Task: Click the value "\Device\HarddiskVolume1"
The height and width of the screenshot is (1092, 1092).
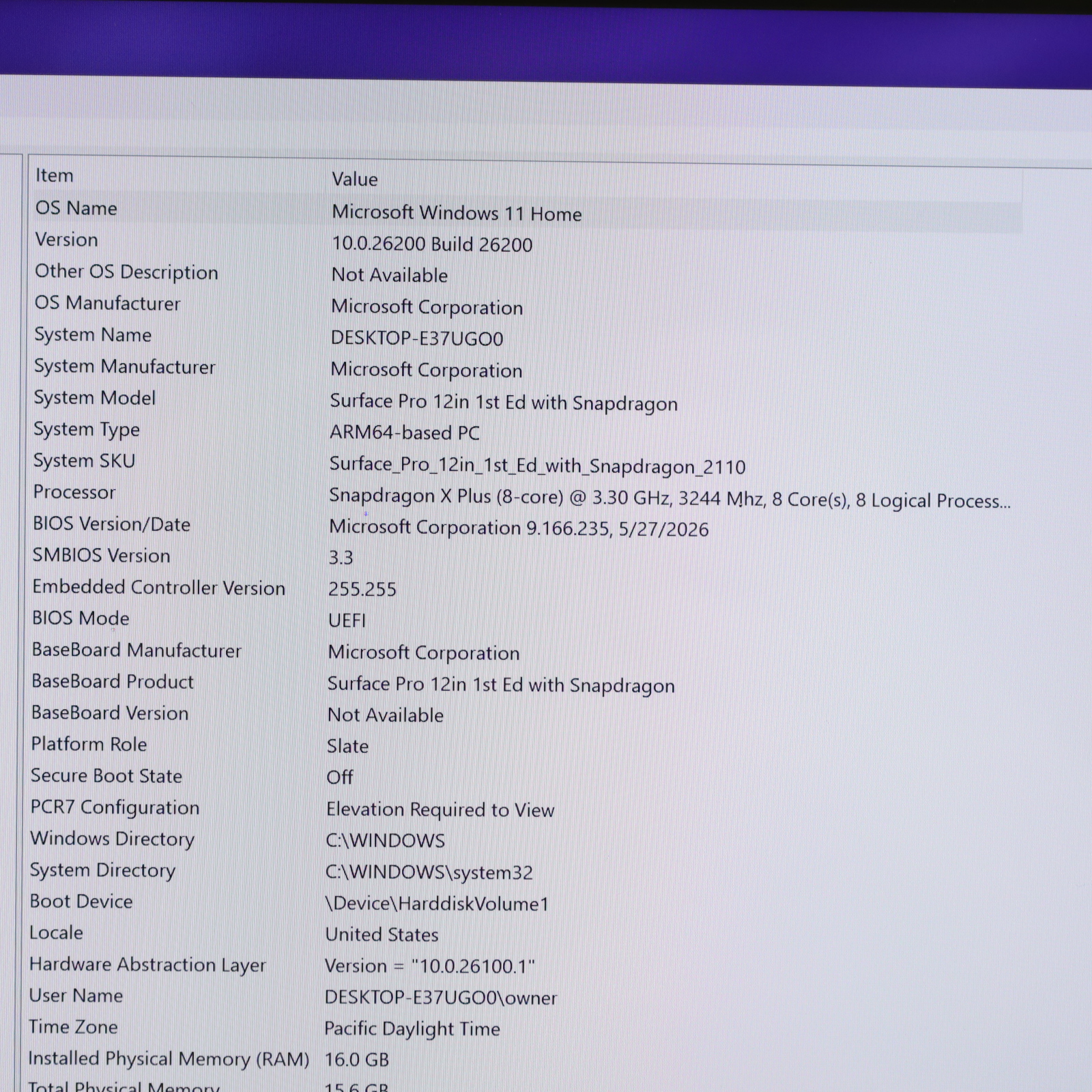Action: click(x=437, y=904)
